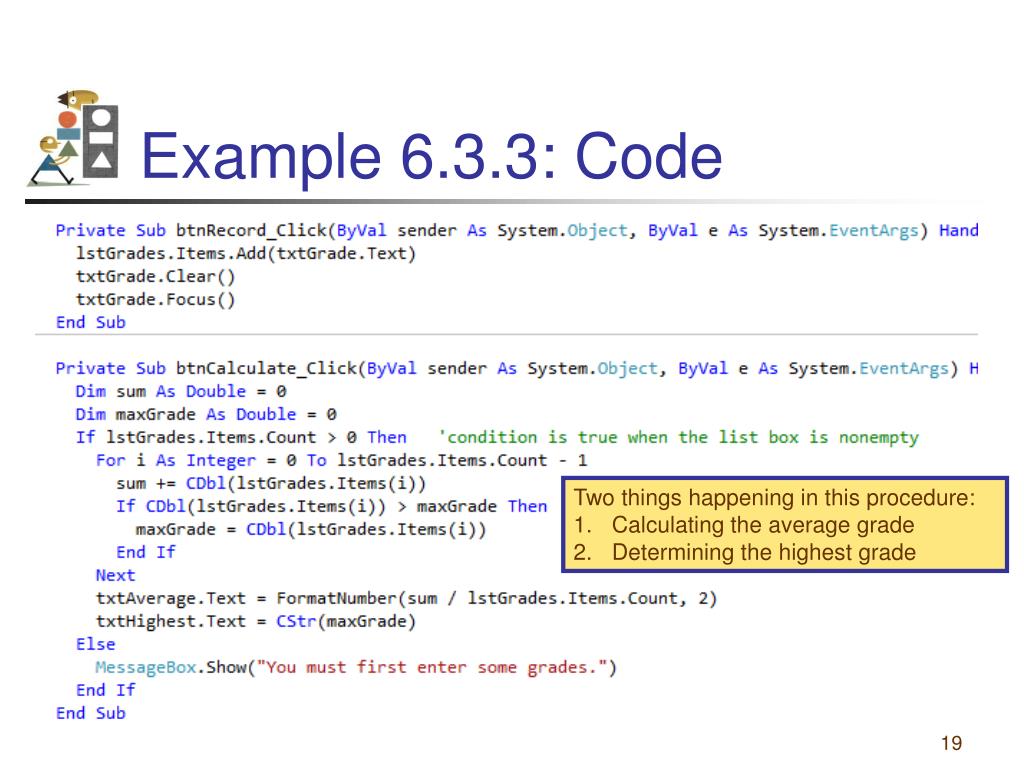Image resolution: width=1024 pixels, height=768 pixels.
Task: Click the slide page number 19
Action: [952, 743]
